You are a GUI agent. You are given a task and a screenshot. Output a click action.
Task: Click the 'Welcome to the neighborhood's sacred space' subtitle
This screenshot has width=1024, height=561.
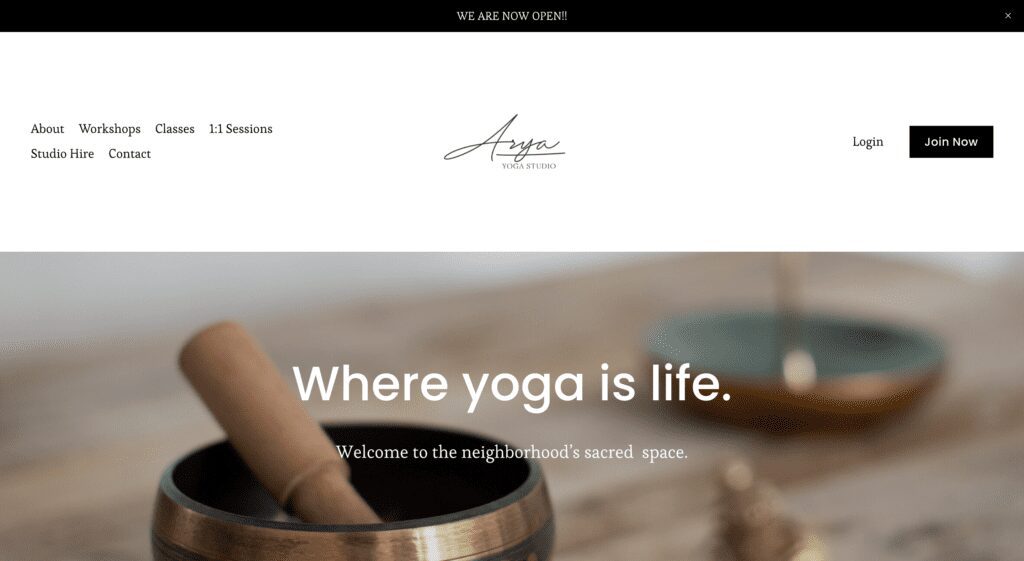[x=512, y=452]
